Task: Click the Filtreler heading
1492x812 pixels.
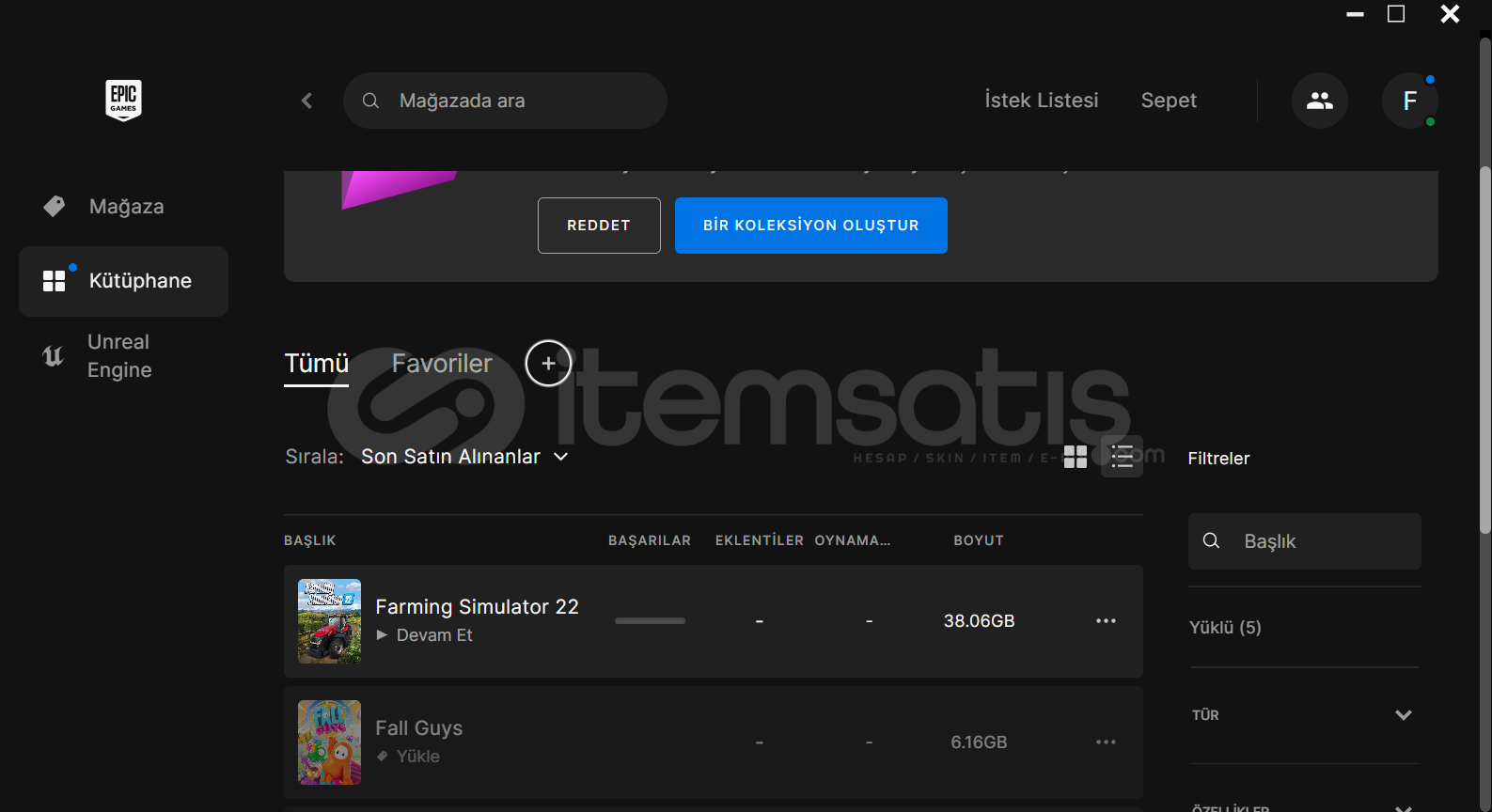Action: click(1218, 459)
